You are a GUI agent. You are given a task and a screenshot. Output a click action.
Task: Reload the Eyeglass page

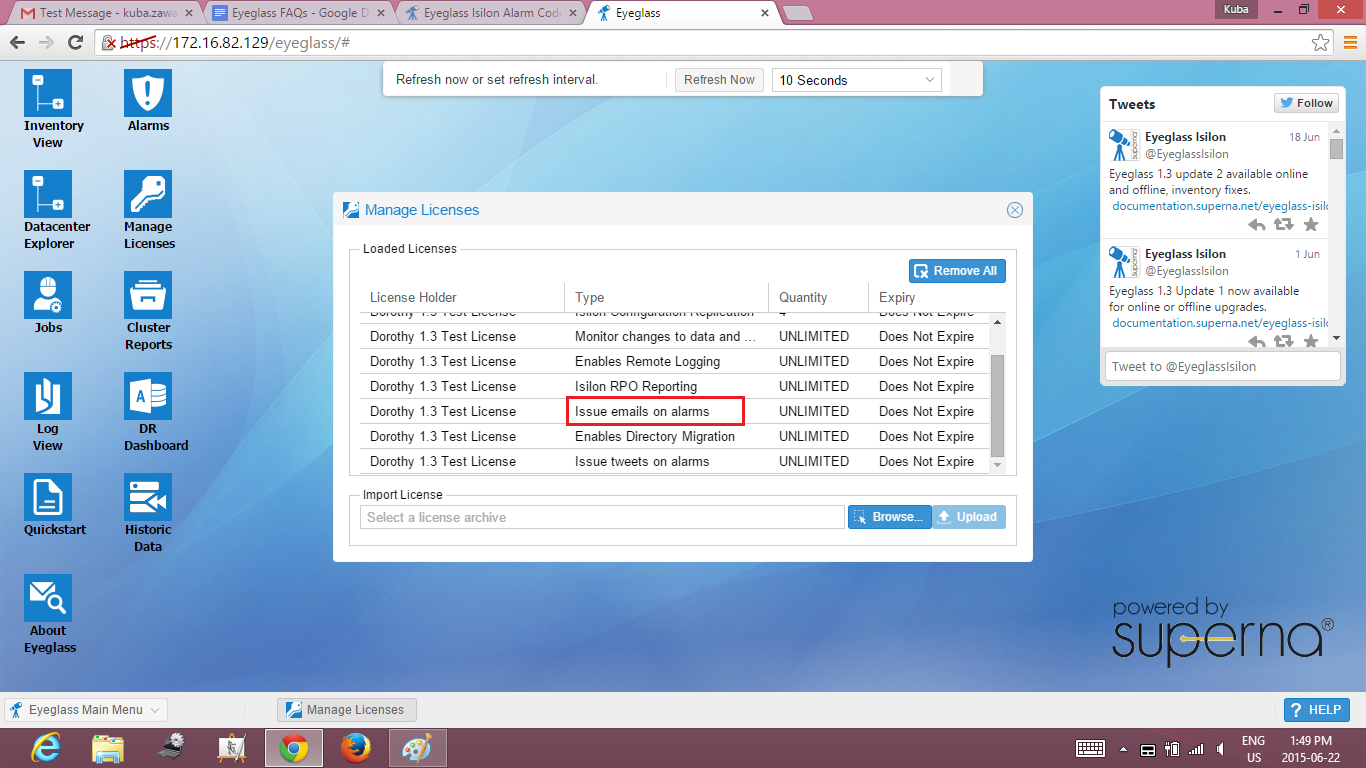pos(75,43)
